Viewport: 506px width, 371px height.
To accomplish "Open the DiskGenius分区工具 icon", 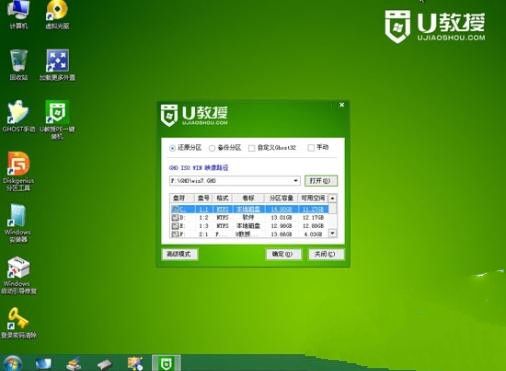I will pos(18,171).
